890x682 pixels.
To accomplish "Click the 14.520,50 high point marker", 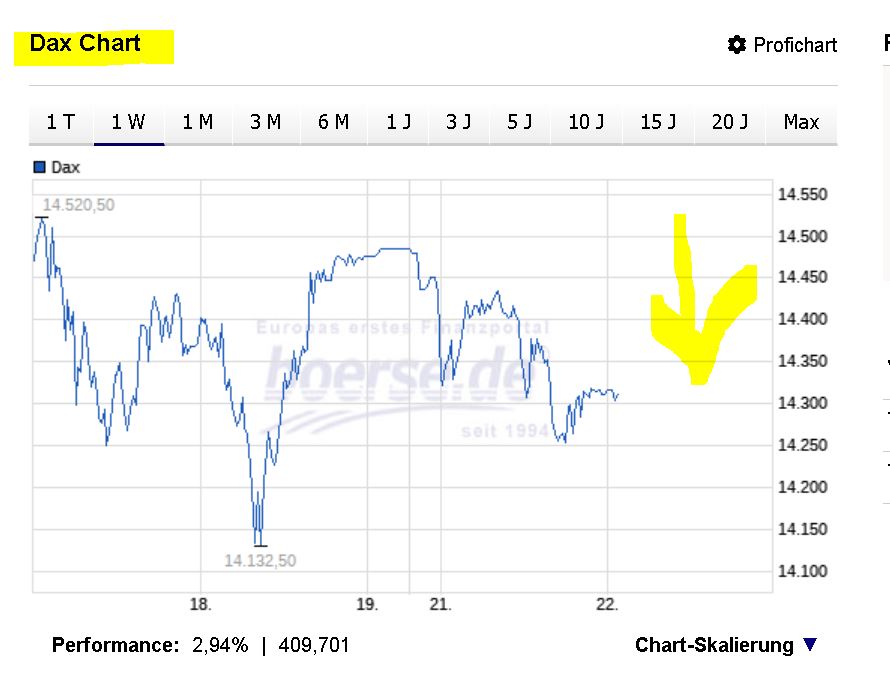I will [78, 205].
